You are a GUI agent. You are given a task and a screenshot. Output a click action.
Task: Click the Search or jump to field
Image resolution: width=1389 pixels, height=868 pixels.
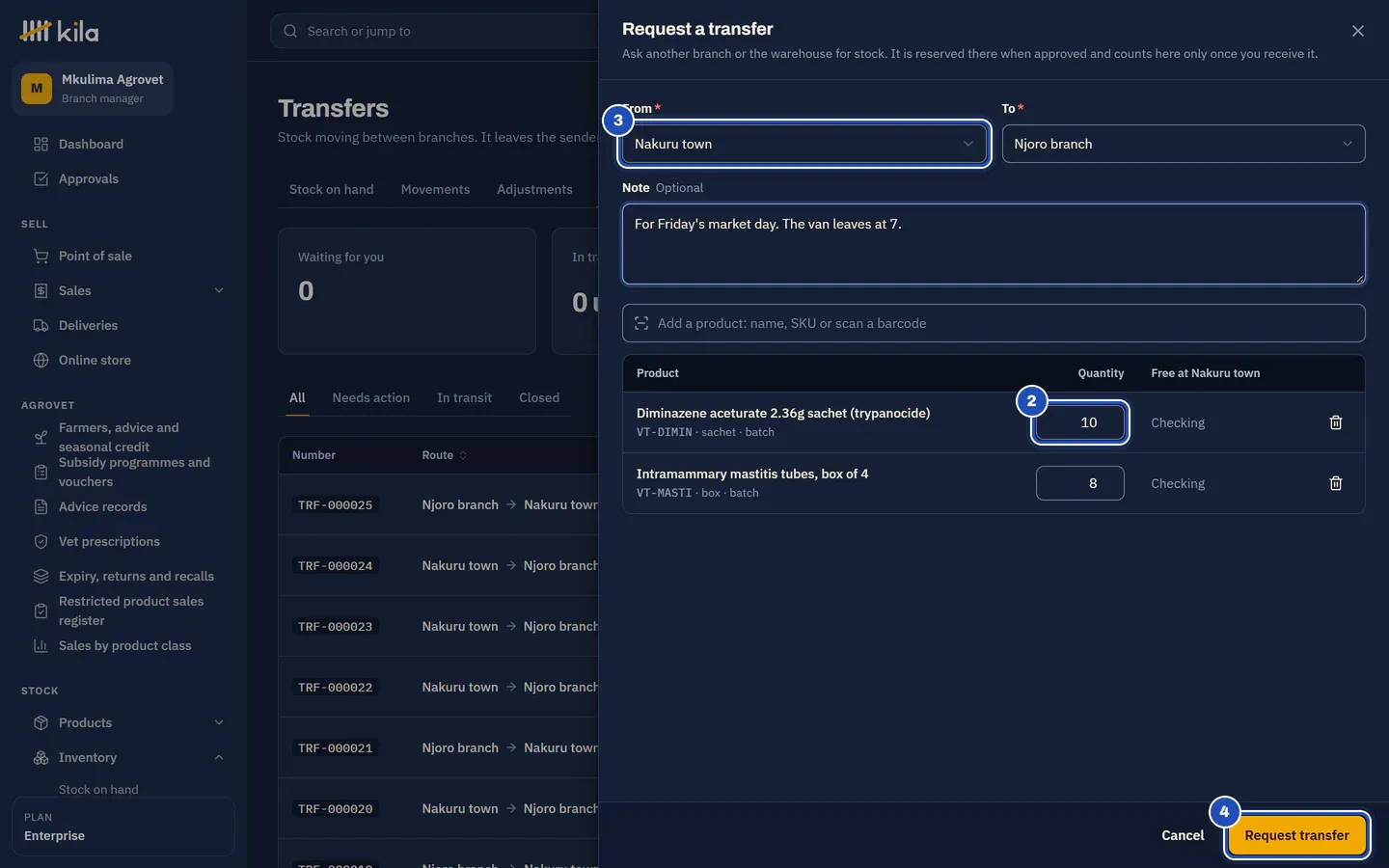pos(434,31)
